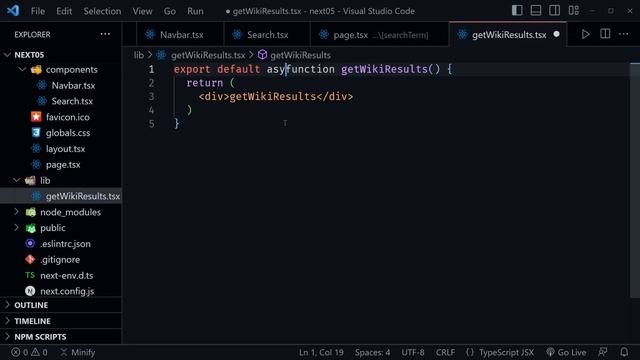Open the Run menu
The image size is (640, 360).
point(195,11)
